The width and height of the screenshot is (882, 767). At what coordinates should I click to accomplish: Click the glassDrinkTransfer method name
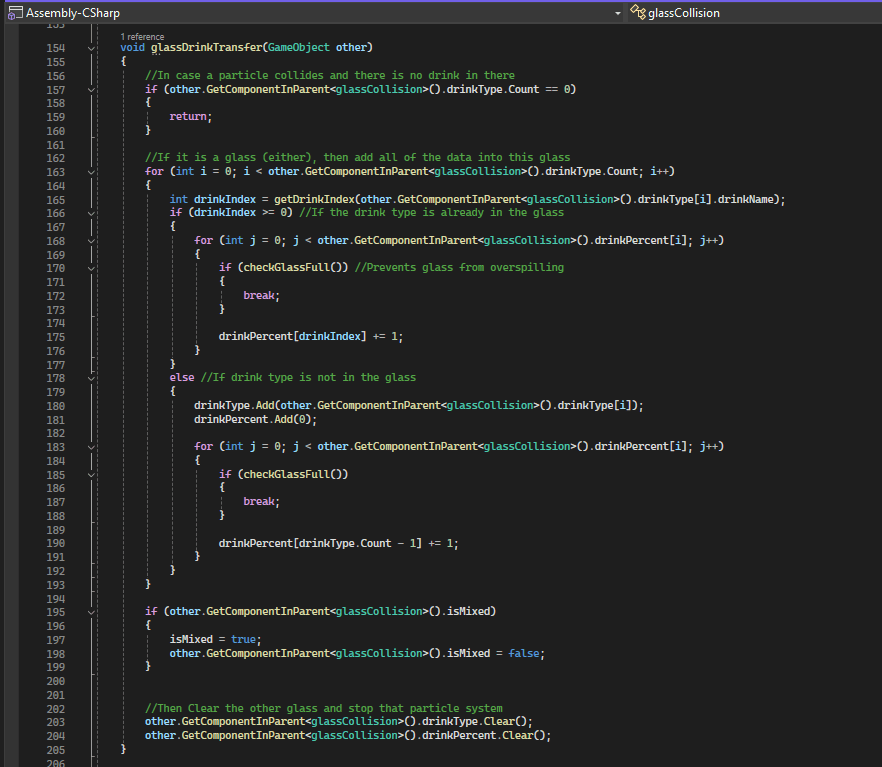[x=206, y=48]
